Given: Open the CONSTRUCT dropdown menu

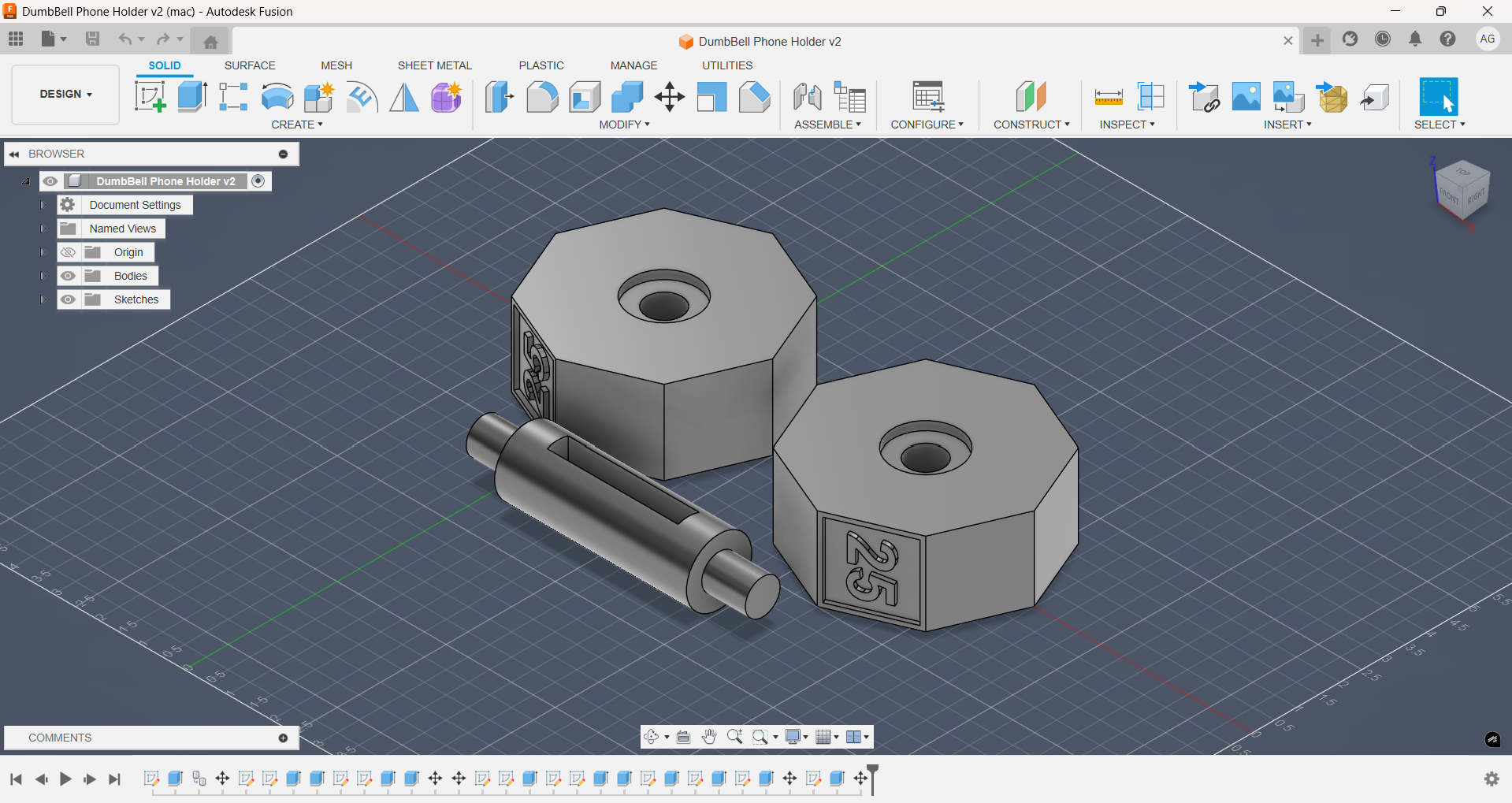Looking at the screenshot, I should (x=1031, y=125).
